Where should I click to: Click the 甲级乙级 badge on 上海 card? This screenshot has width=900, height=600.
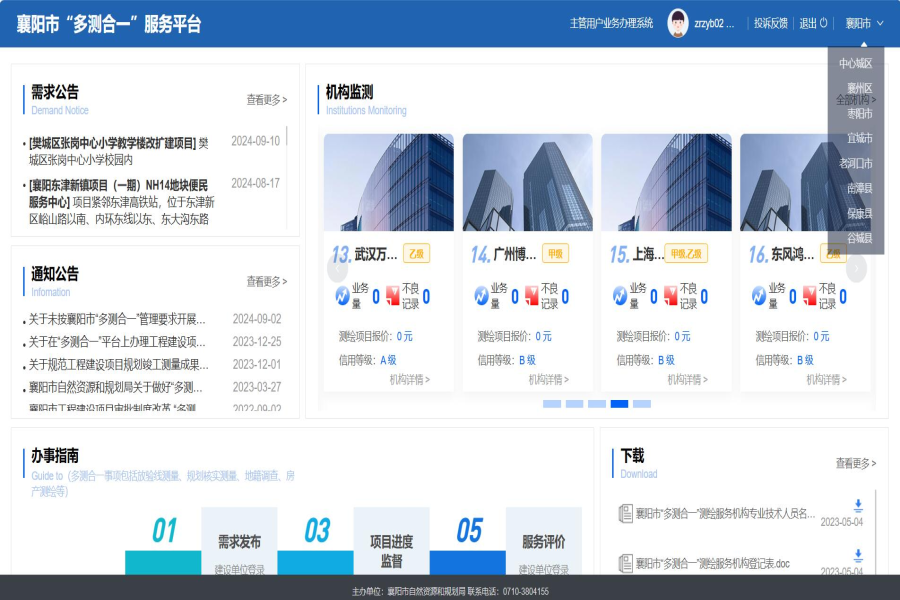click(686, 254)
